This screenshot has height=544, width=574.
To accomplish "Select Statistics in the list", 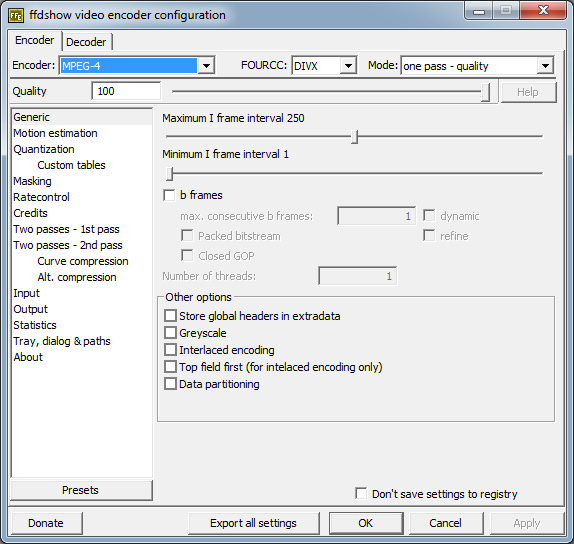I will (82, 325).
